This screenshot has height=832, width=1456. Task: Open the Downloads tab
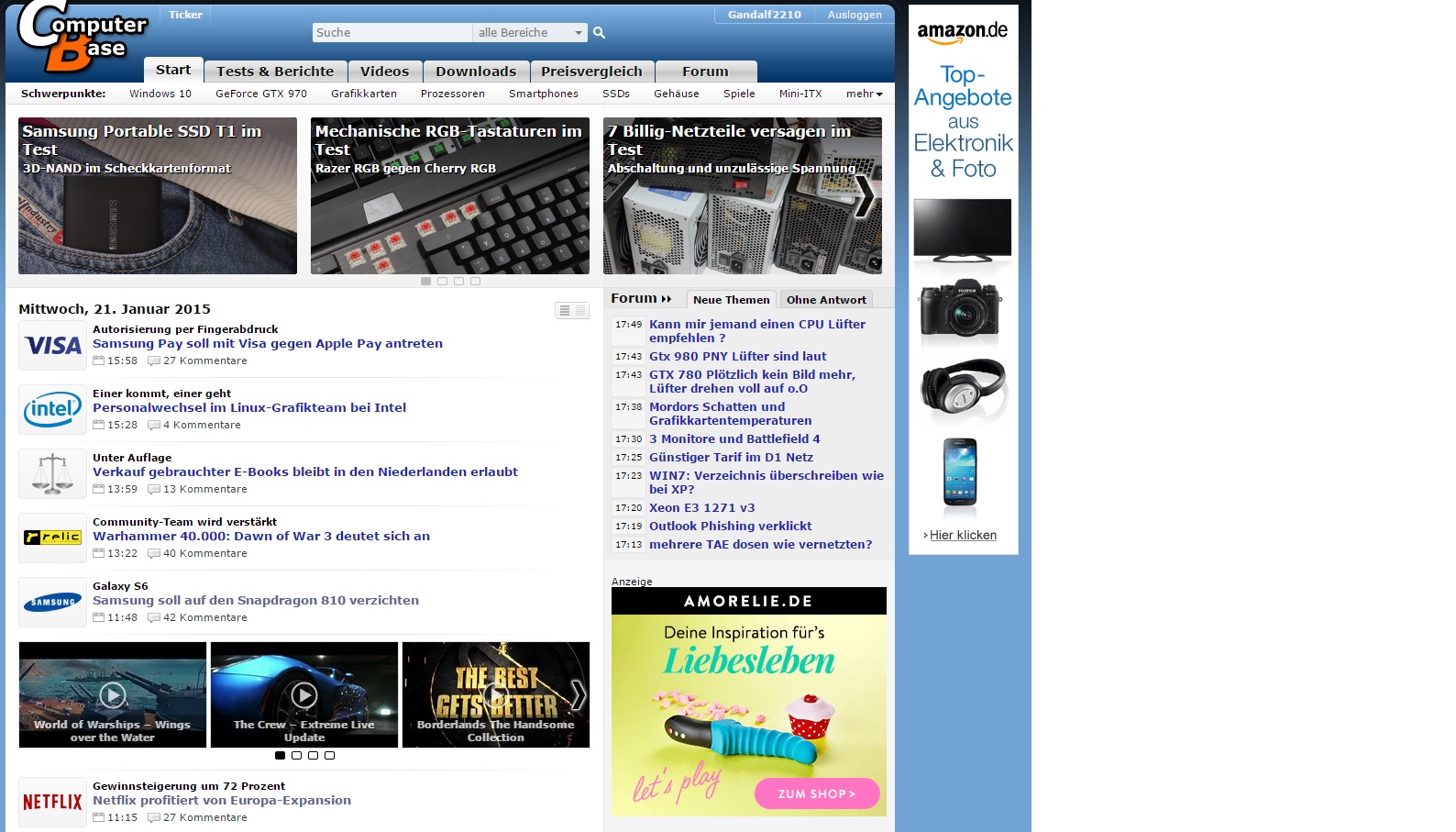(476, 72)
